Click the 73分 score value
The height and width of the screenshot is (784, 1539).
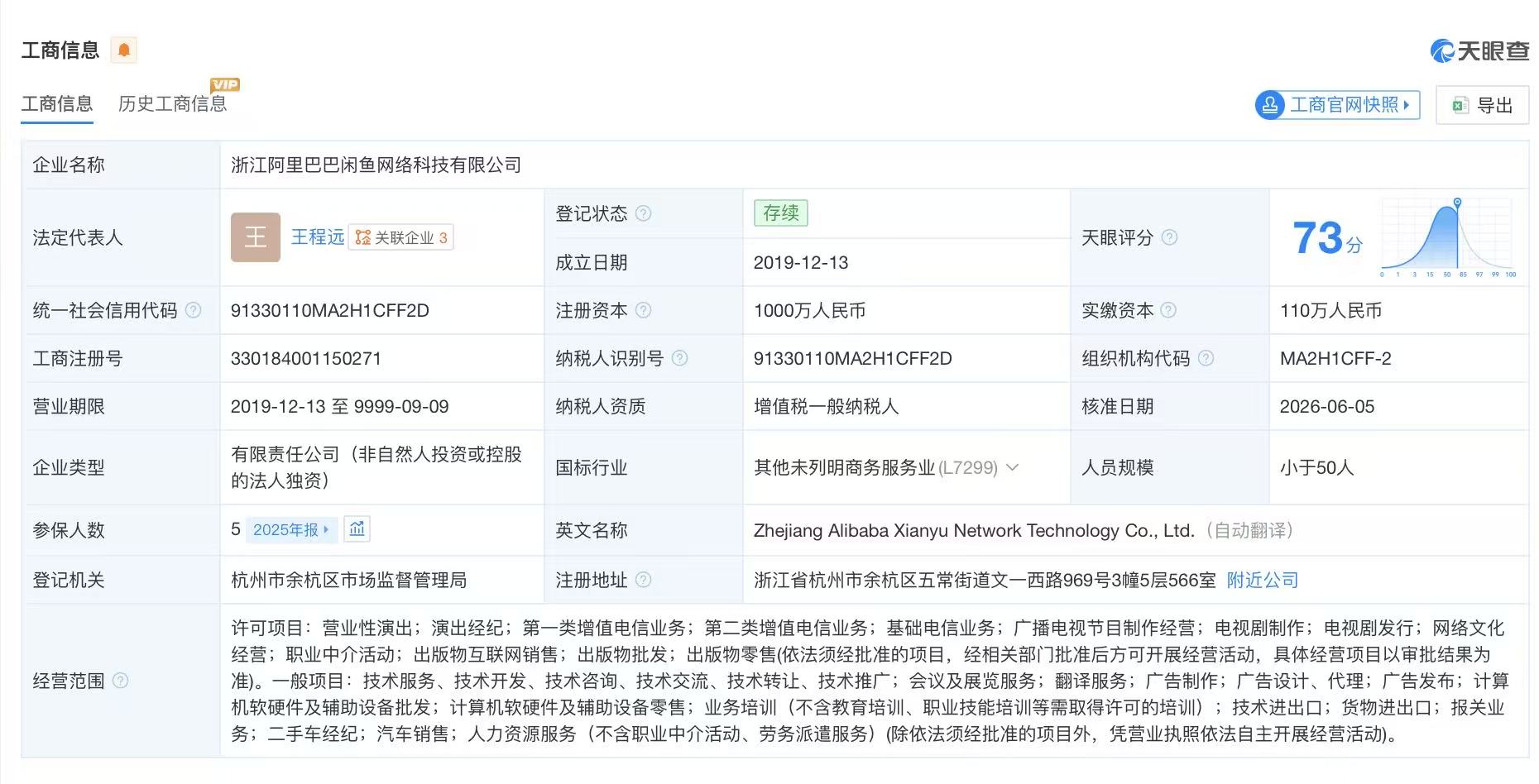[1327, 238]
